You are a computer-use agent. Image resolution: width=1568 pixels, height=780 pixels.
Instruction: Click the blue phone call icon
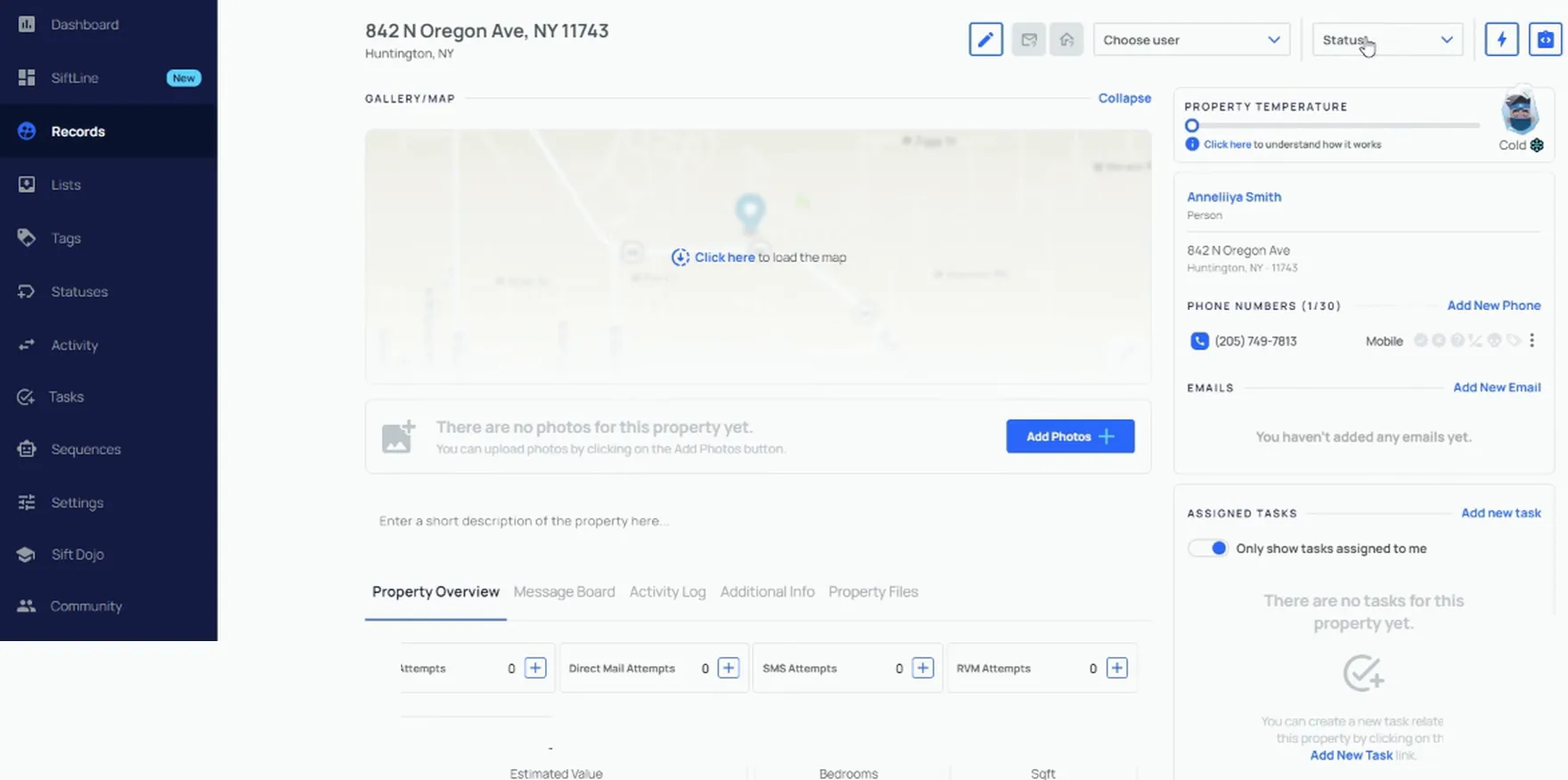click(x=1199, y=341)
